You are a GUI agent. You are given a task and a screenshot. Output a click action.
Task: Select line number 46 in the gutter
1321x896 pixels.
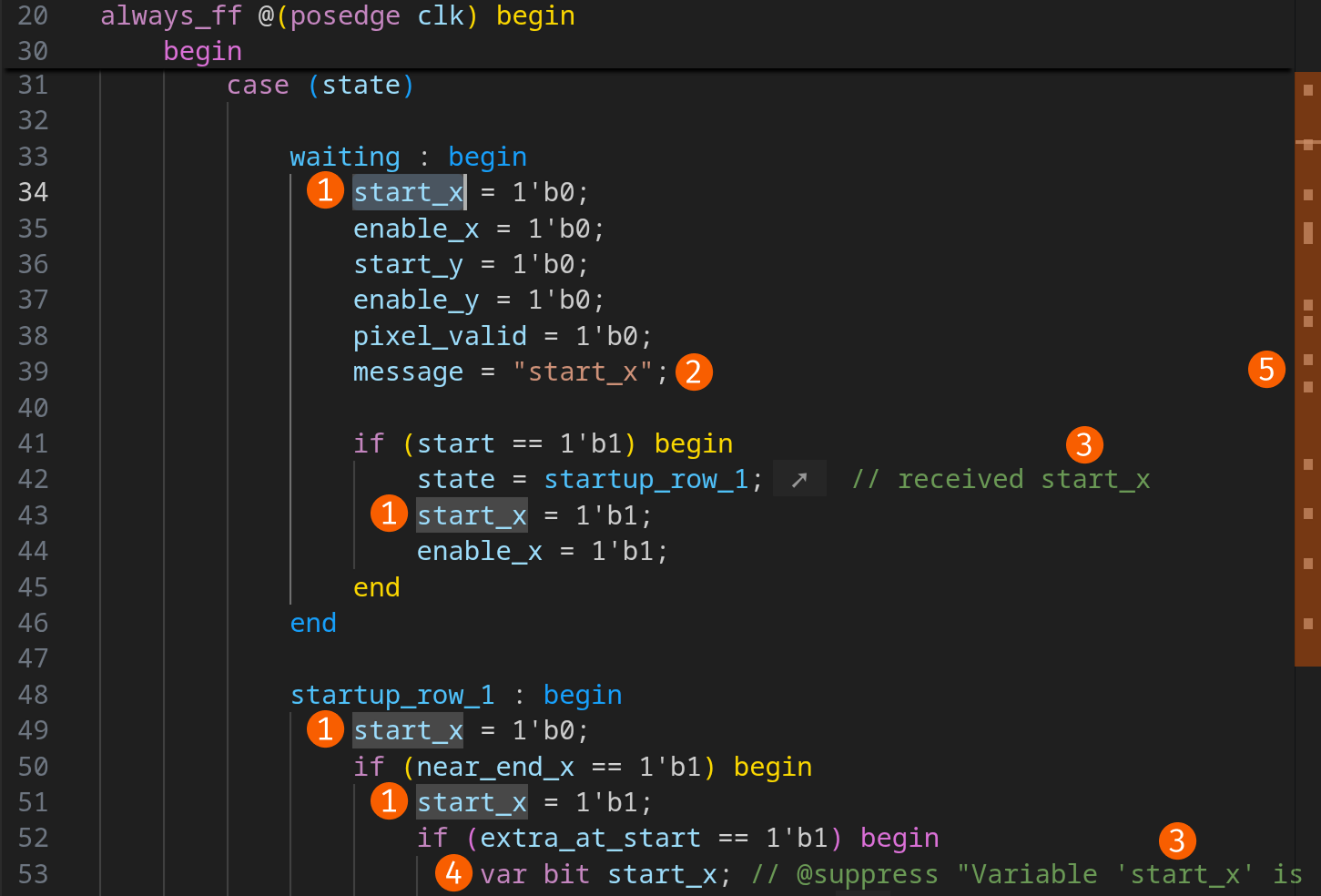33,624
